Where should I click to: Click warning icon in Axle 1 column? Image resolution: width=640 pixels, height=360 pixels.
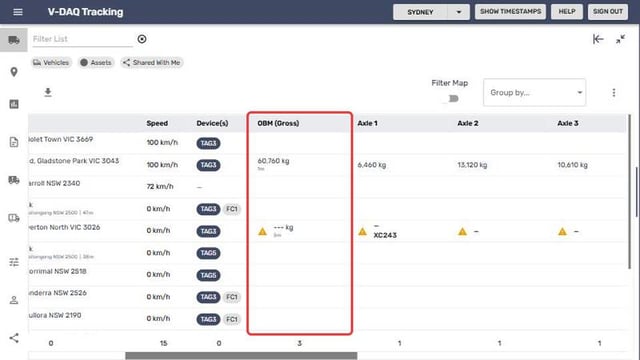[x=362, y=232]
